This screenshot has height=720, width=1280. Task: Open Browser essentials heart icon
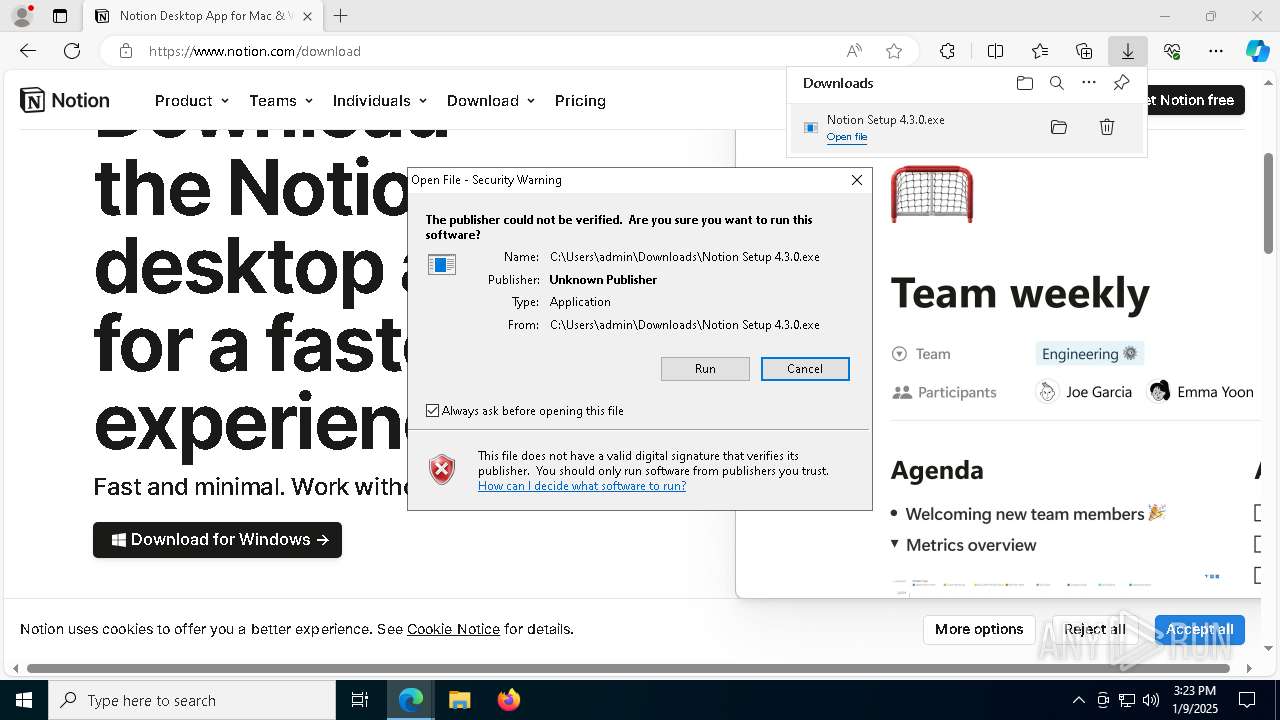(1172, 51)
